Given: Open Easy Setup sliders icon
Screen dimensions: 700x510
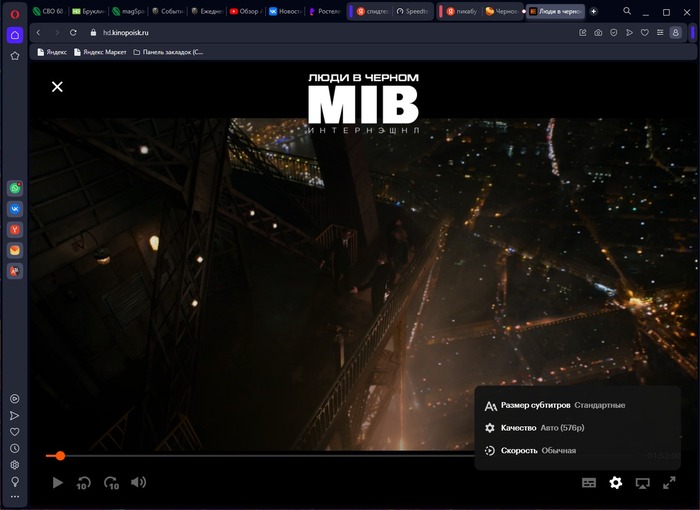Looking at the screenshot, I should click(660, 33).
